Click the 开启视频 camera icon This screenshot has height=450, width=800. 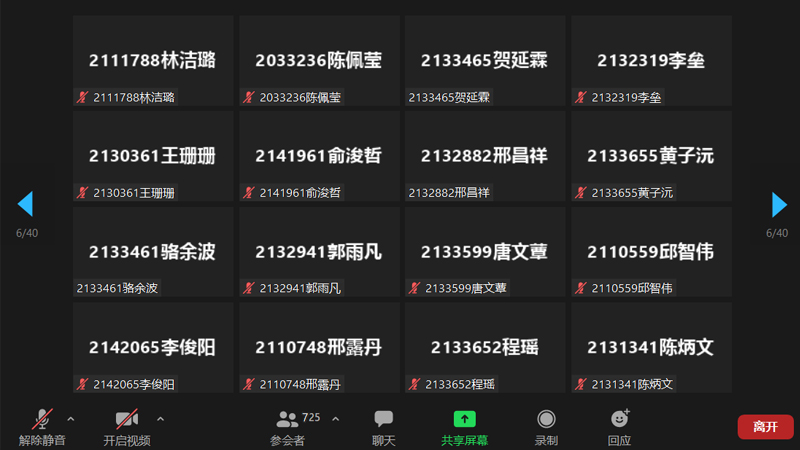[x=127, y=419]
